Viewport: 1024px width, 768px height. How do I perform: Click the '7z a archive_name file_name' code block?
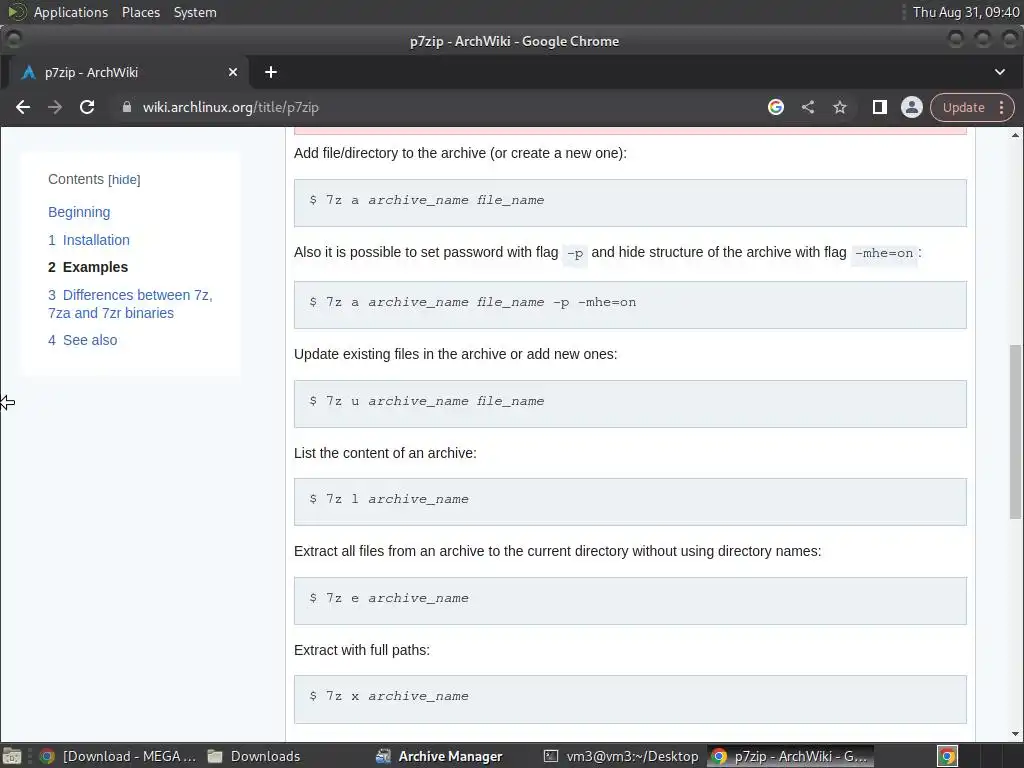[630, 202]
